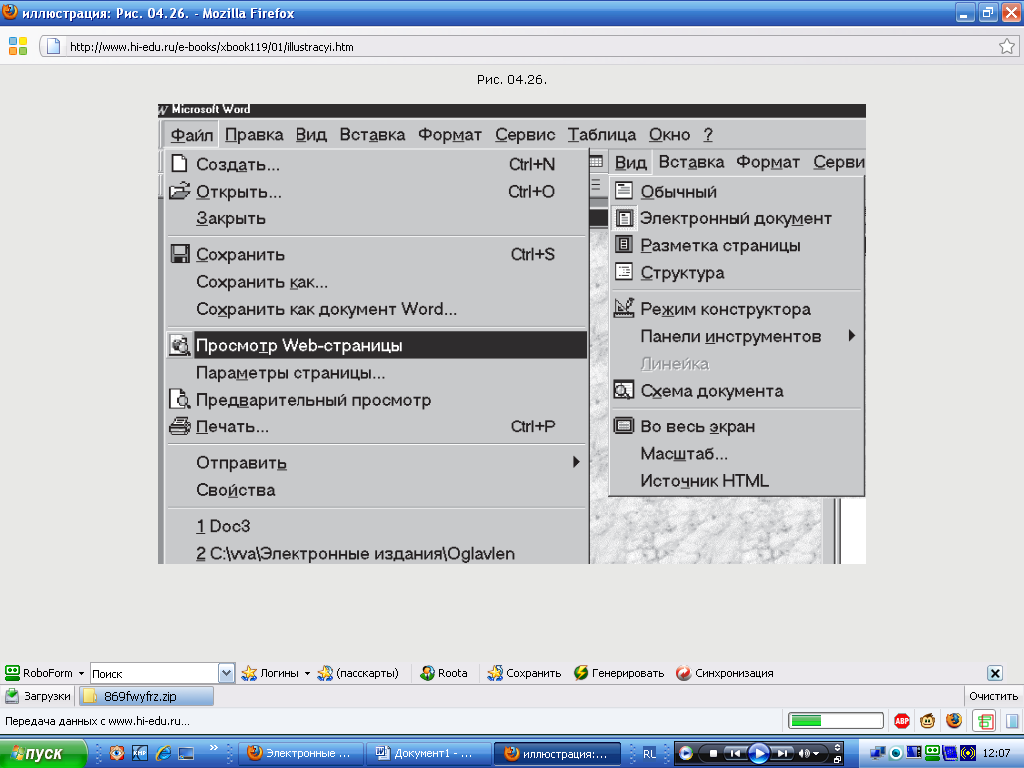Click the media player Previous track button

pos(735,754)
